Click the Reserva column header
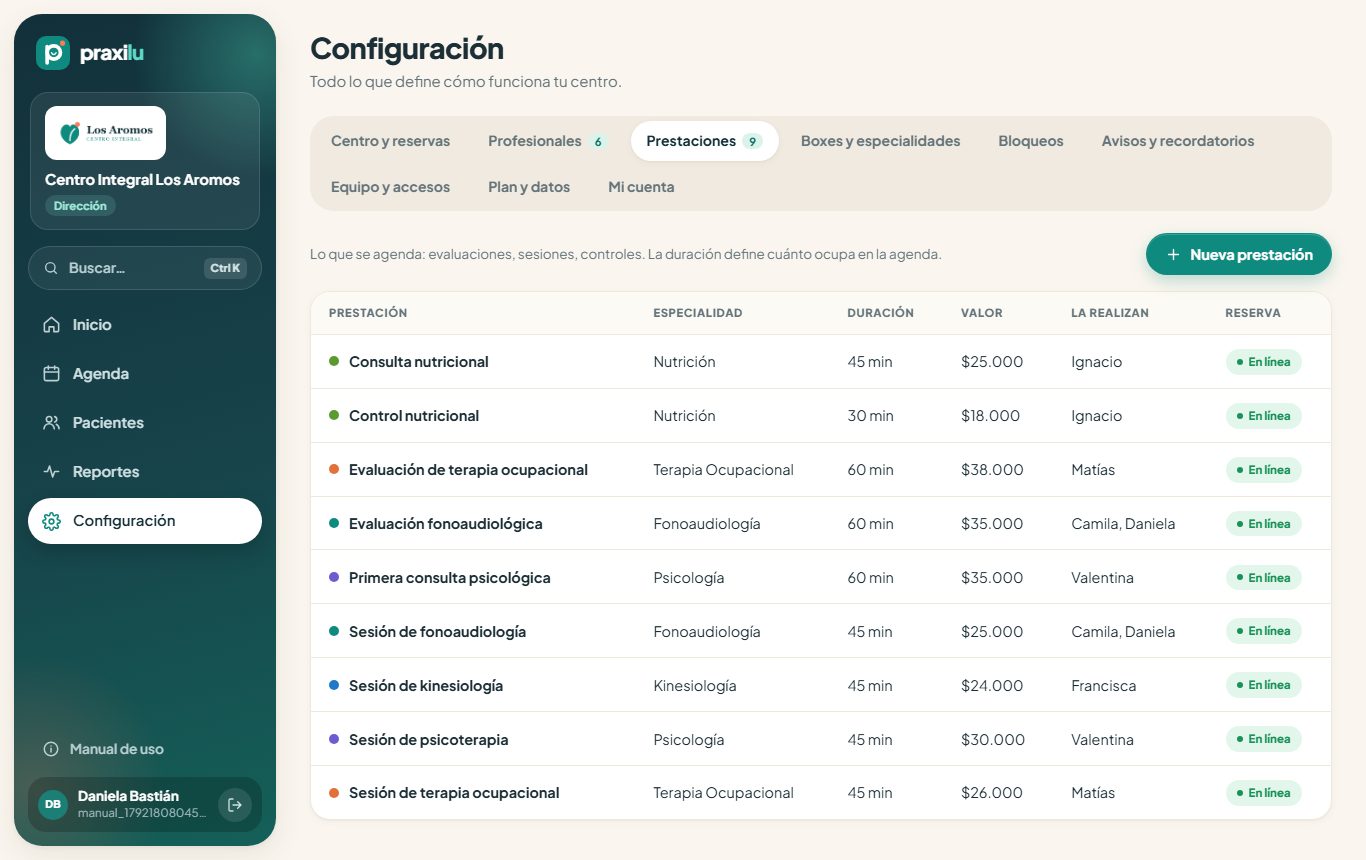 pyautogui.click(x=1253, y=313)
